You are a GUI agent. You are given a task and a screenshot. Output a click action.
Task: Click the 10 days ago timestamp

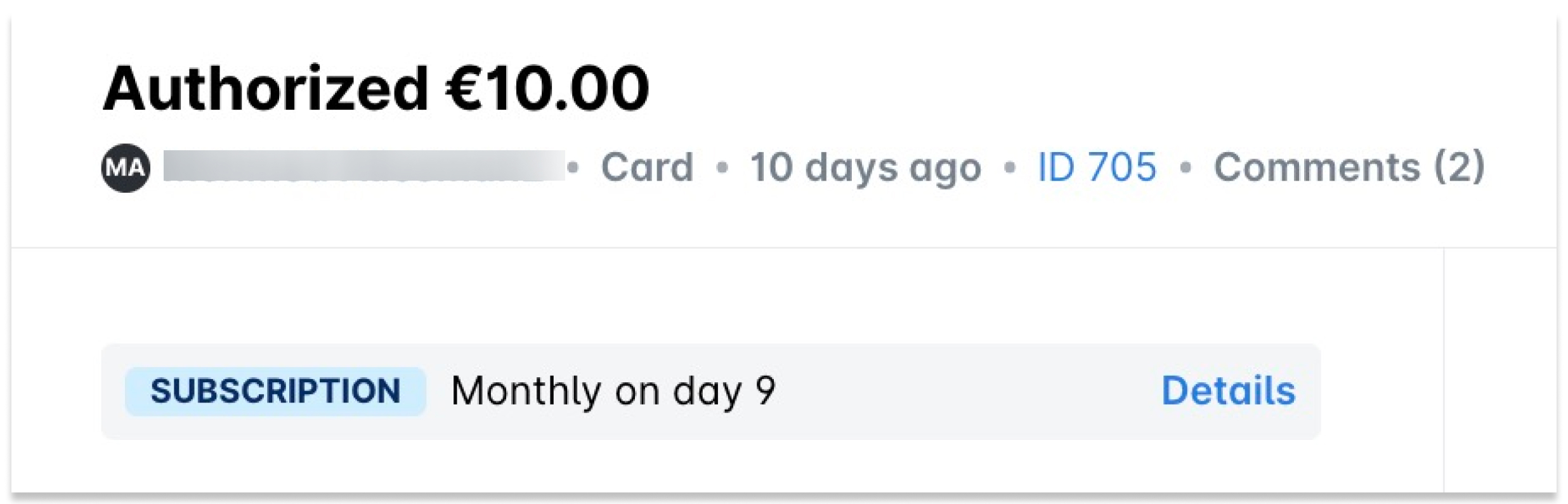[865, 166]
